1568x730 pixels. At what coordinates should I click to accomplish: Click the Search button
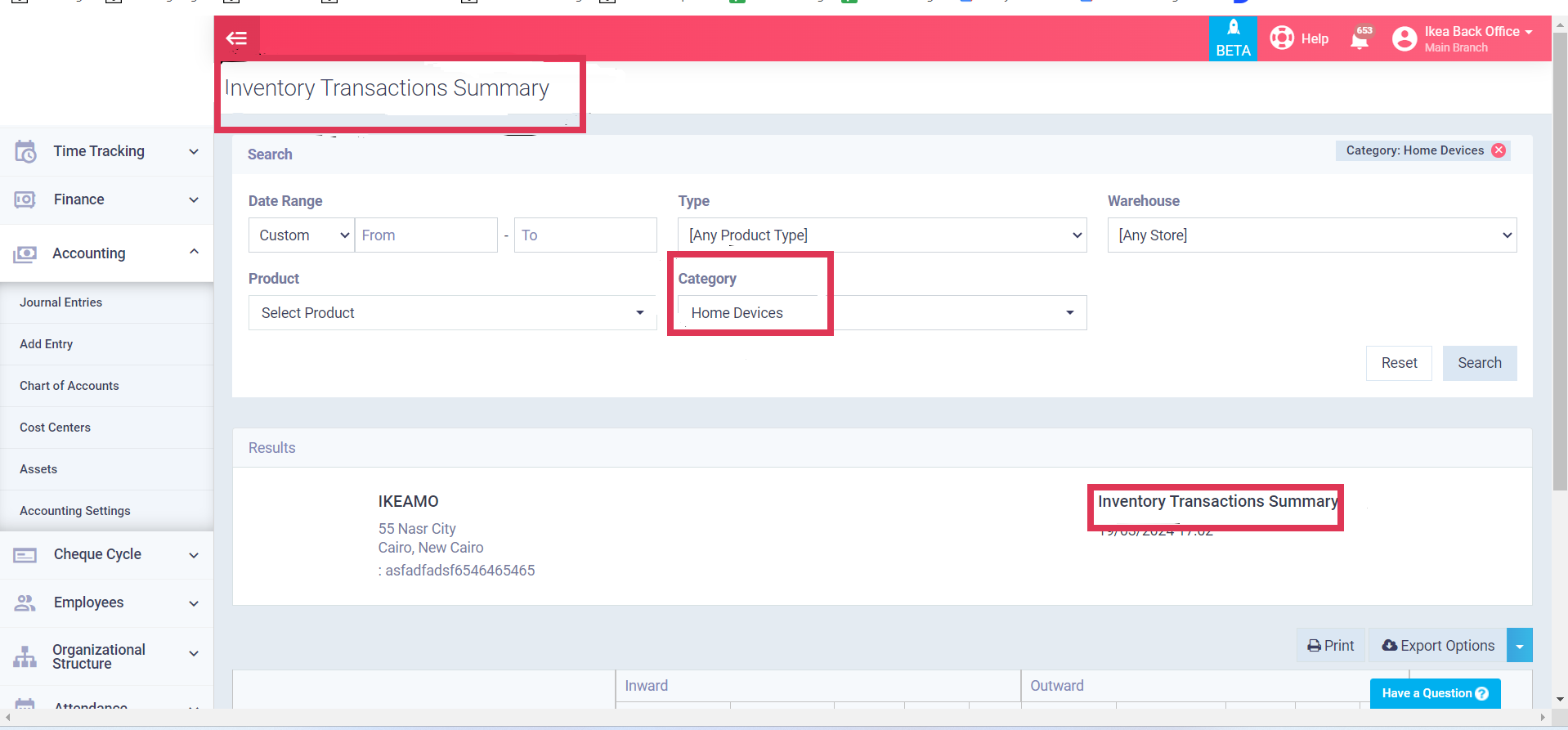[x=1479, y=363]
